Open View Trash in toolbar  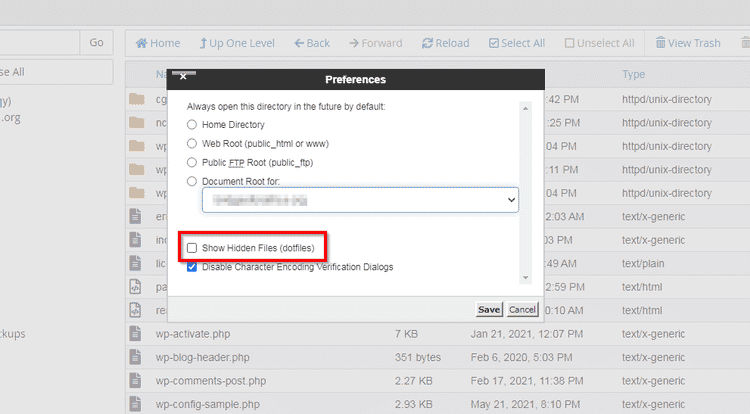[x=687, y=43]
